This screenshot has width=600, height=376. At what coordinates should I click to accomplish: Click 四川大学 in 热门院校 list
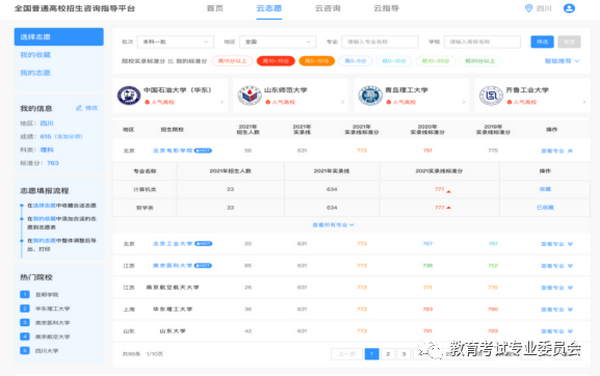point(47,351)
